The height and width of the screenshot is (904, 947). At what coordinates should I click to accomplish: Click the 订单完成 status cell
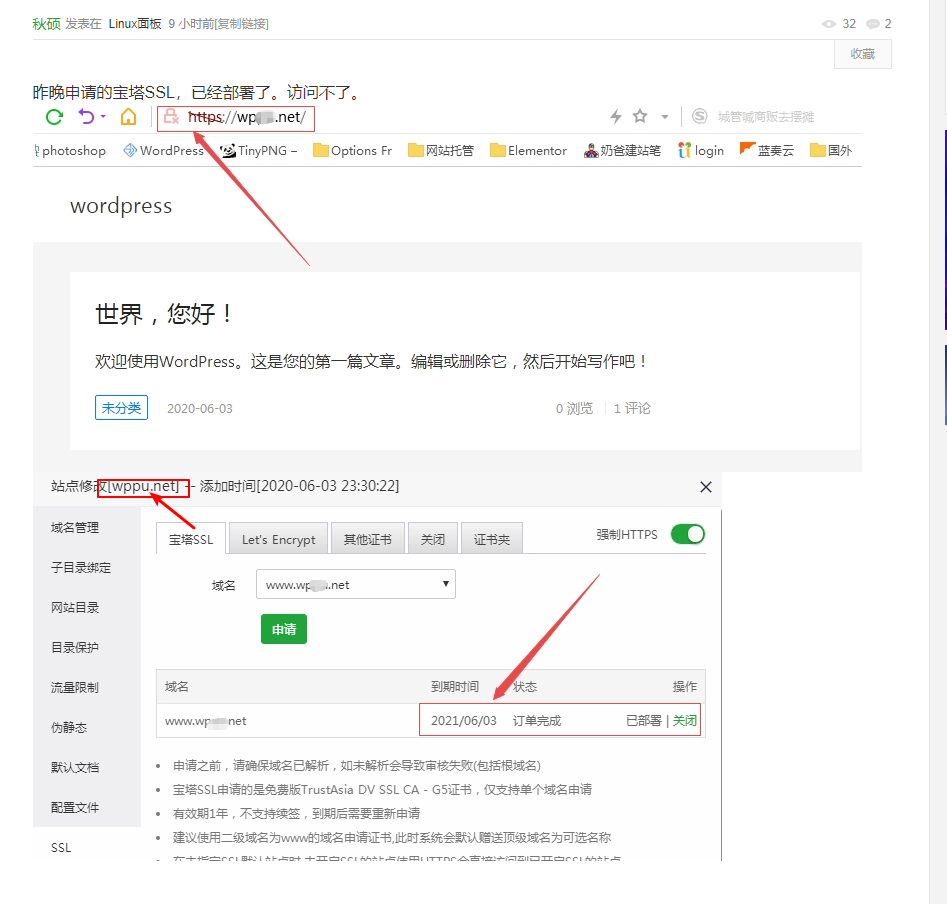[537, 720]
